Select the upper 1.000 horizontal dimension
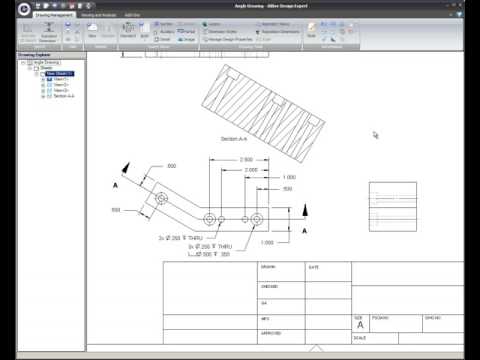 [x=289, y=177]
